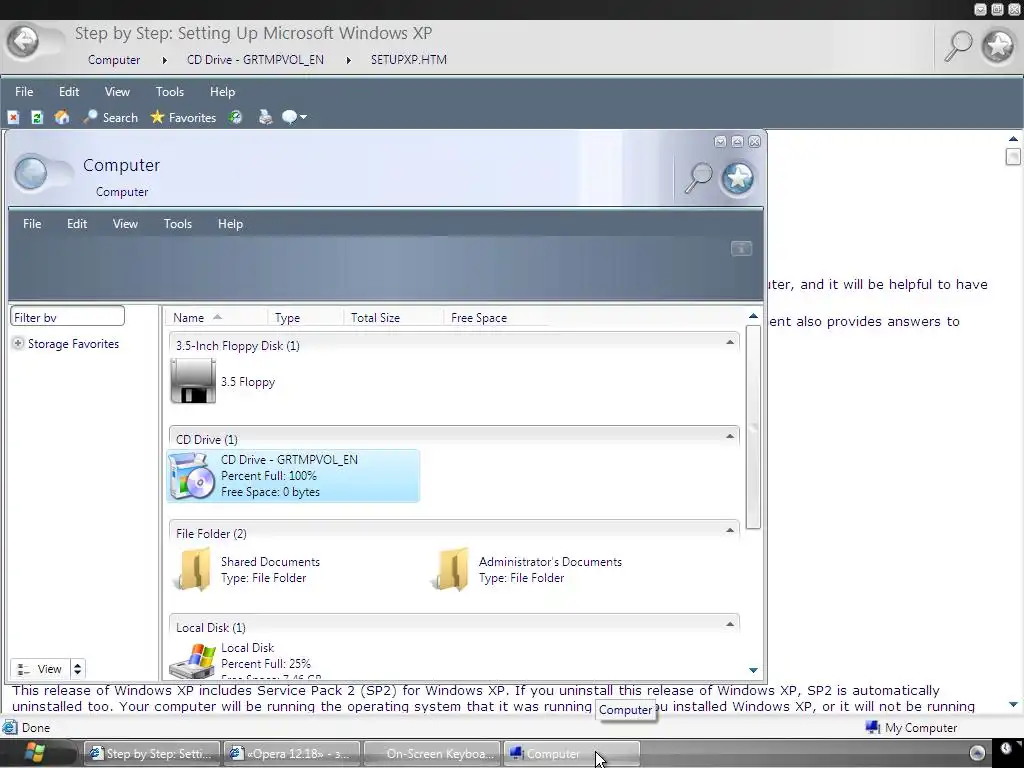Click the file list vertical scrollbar thumb
1024x768 pixels.
[x=753, y=426]
